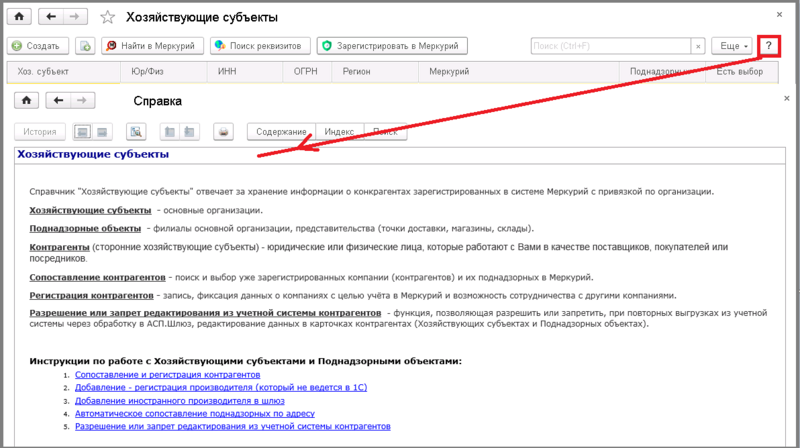
Task: Open help with the question mark button
Action: click(768, 46)
